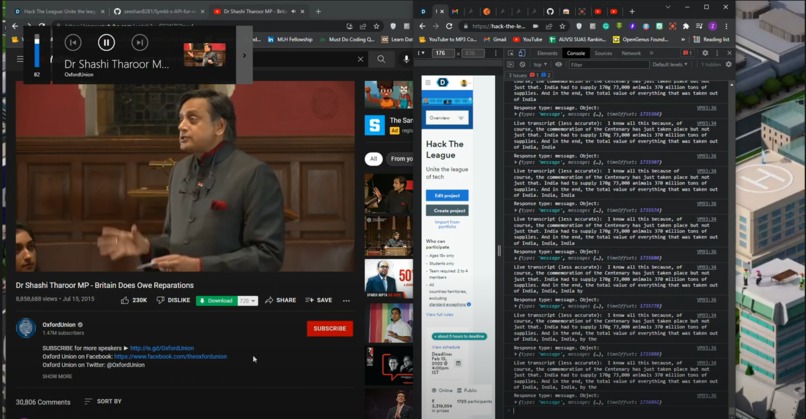Open the YouTube to MP3 bookmark
The height and width of the screenshot is (419, 806).
point(449,39)
